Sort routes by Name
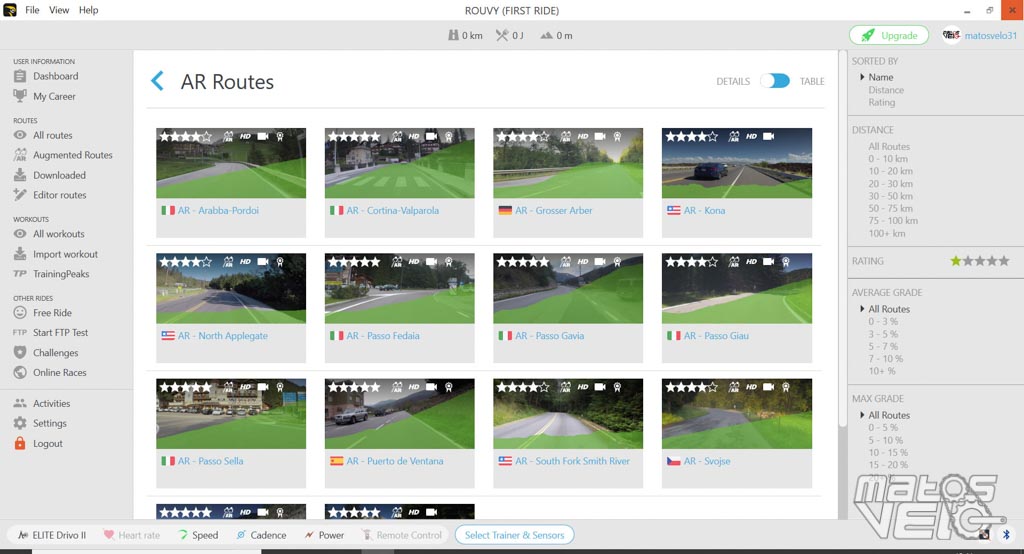This screenshot has width=1024, height=554. (880, 77)
